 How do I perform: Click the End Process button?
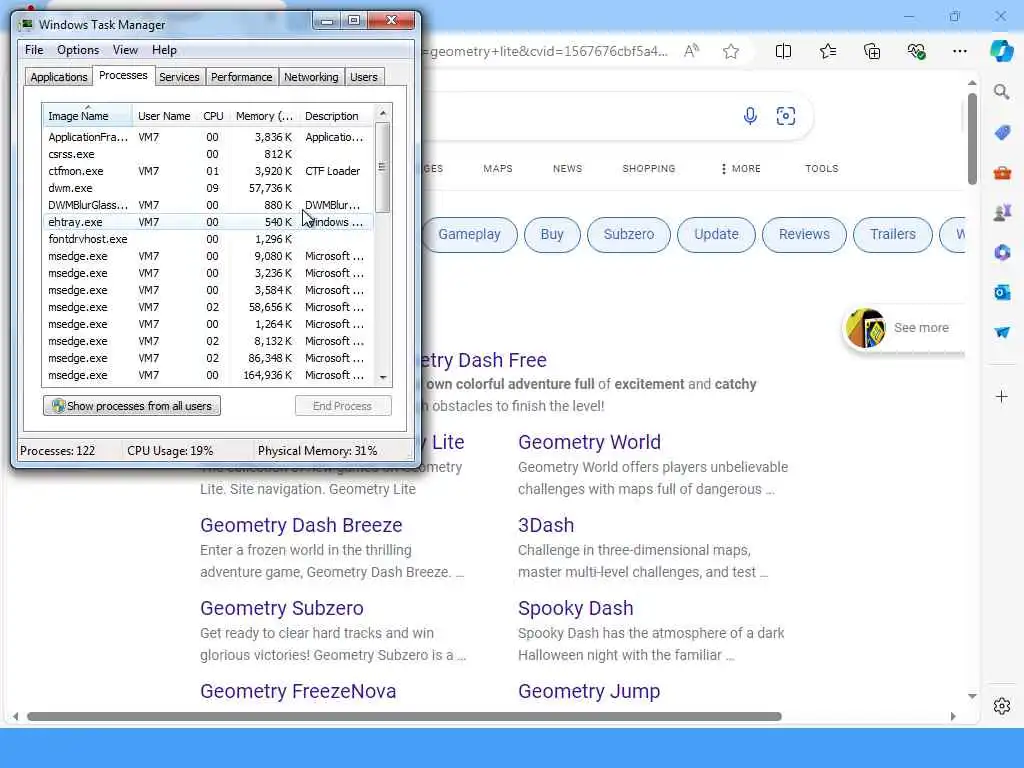tap(343, 406)
